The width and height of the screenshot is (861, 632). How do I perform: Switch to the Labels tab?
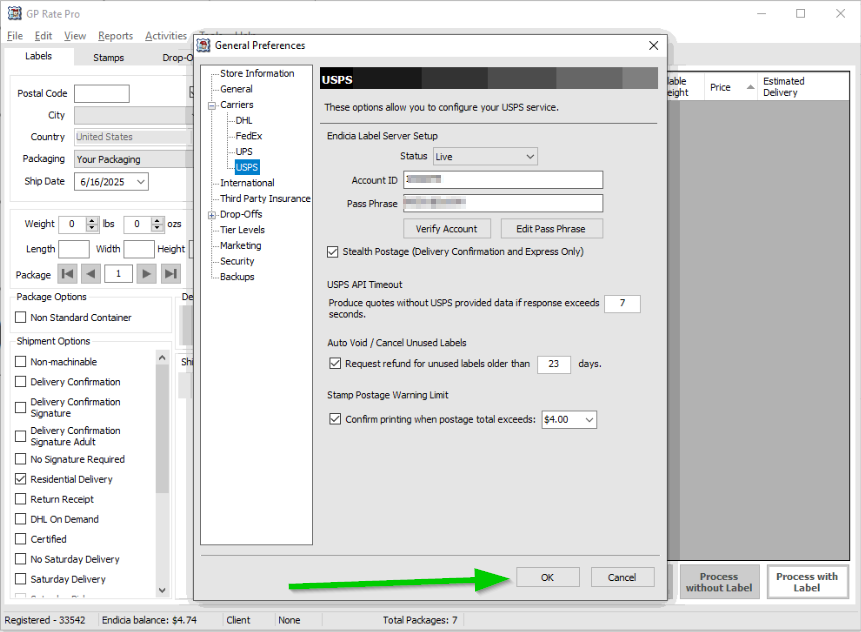[38, 56]
